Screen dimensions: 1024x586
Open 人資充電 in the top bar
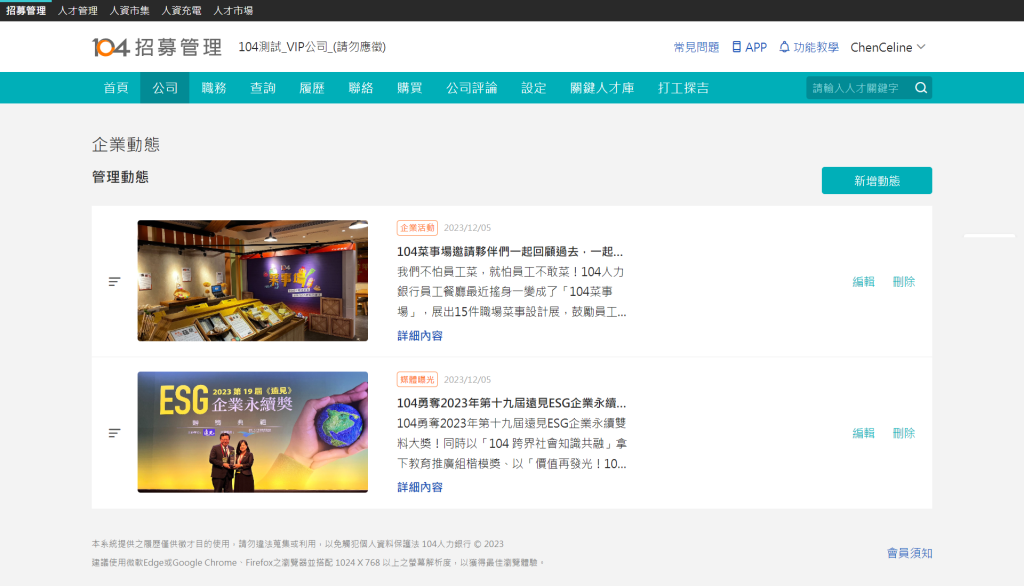click(x=181, y=10)
